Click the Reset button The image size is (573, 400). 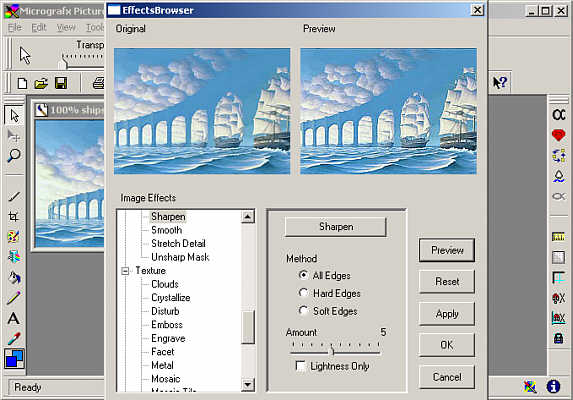point(447,282)
